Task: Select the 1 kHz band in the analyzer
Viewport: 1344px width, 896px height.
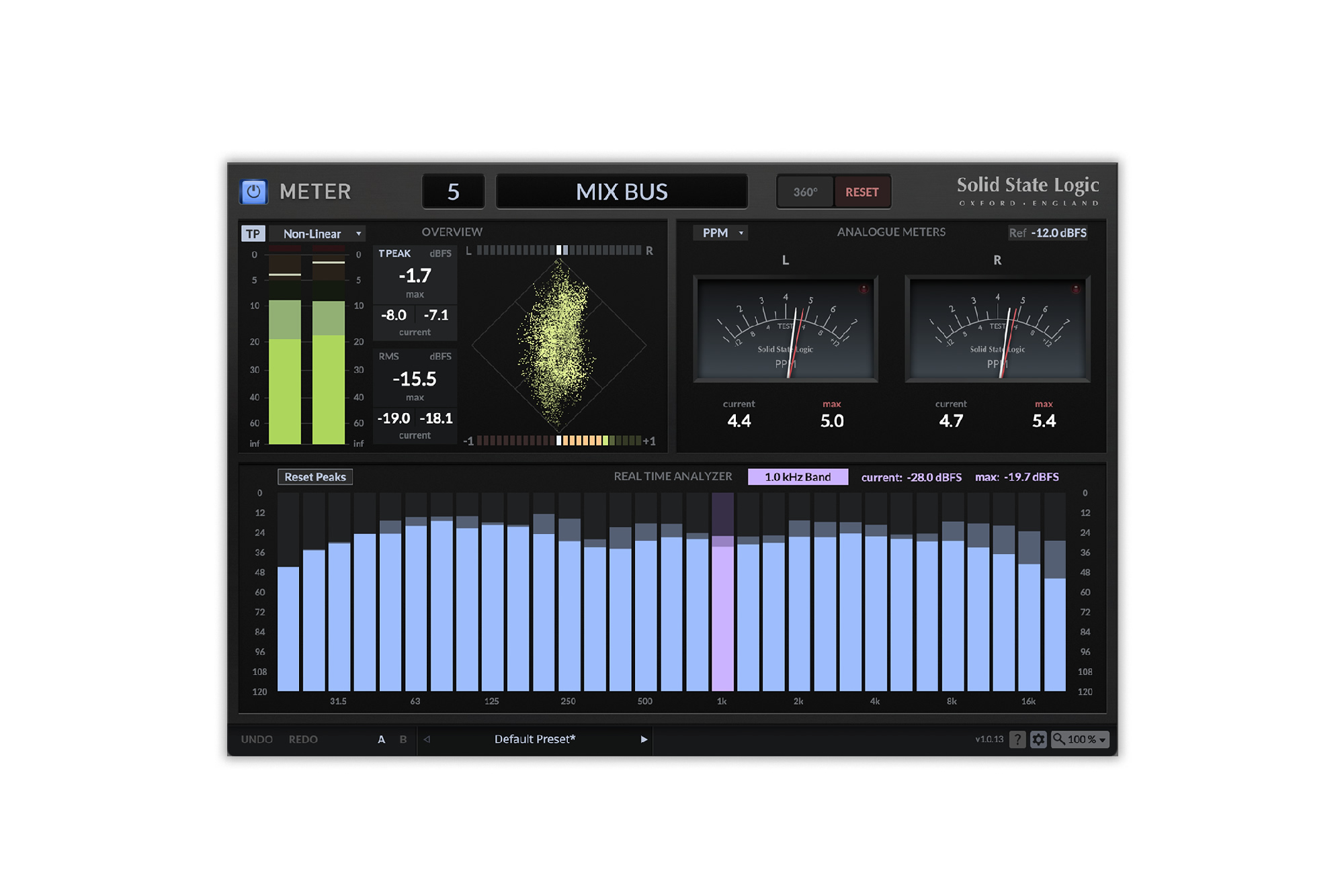Action: 722,604
